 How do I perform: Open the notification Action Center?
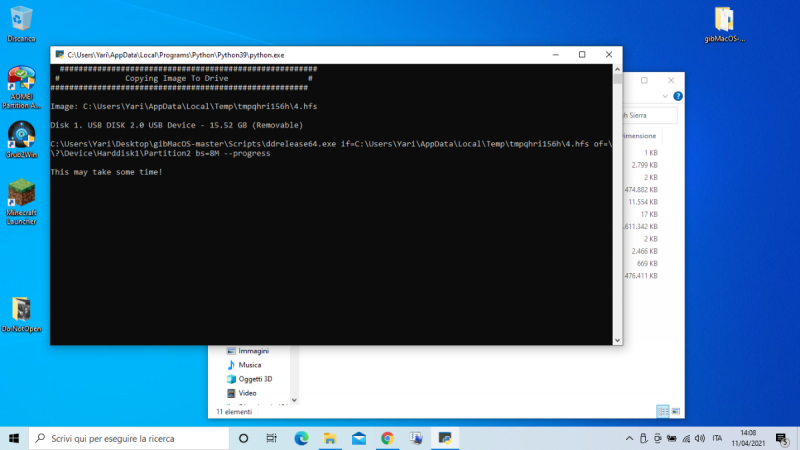point(782,438)
